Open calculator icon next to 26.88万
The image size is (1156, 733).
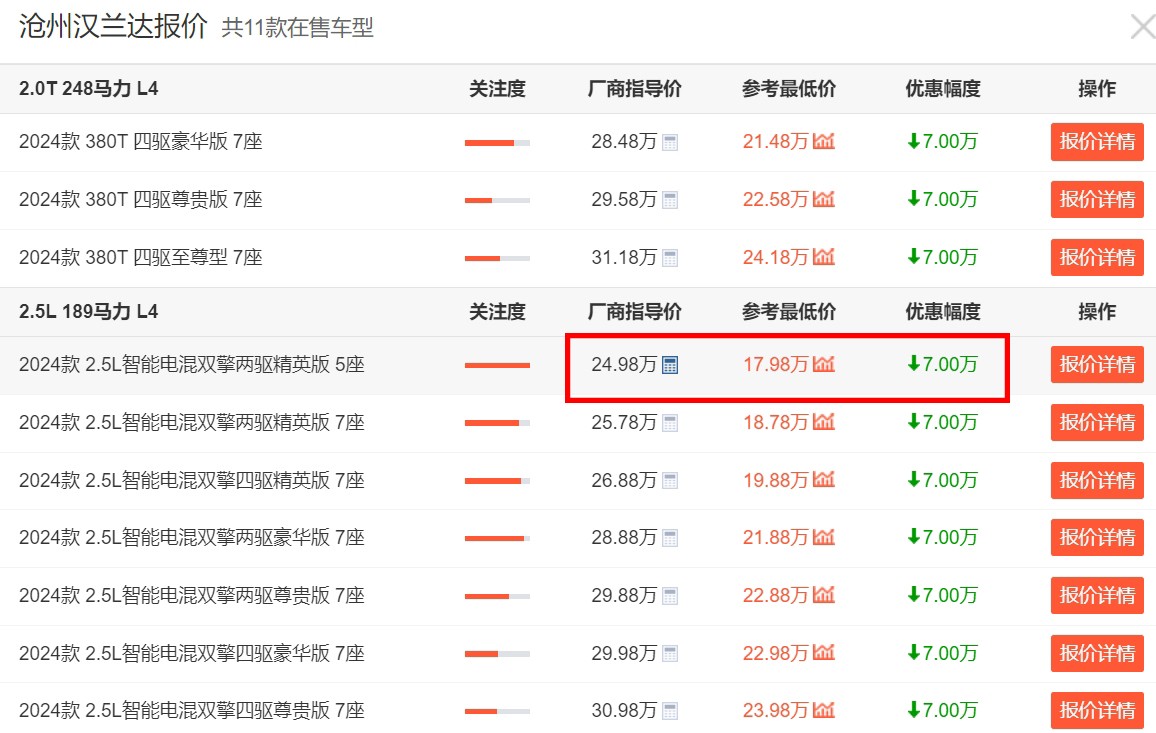[x=669, y=481]
